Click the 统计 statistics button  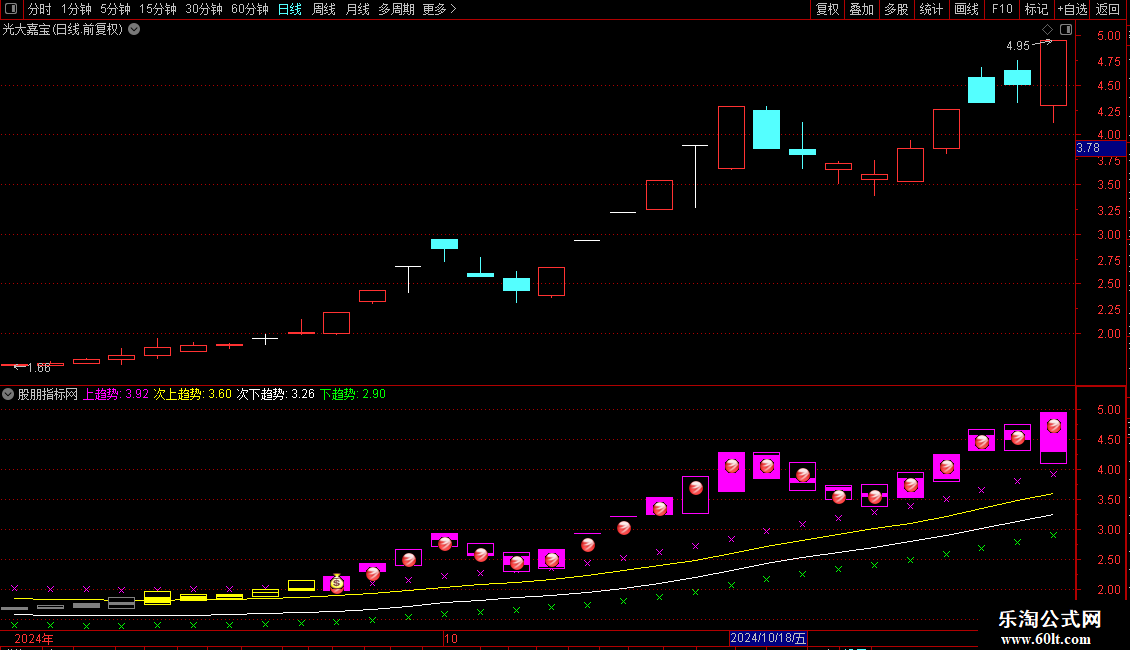pos(931,9)
